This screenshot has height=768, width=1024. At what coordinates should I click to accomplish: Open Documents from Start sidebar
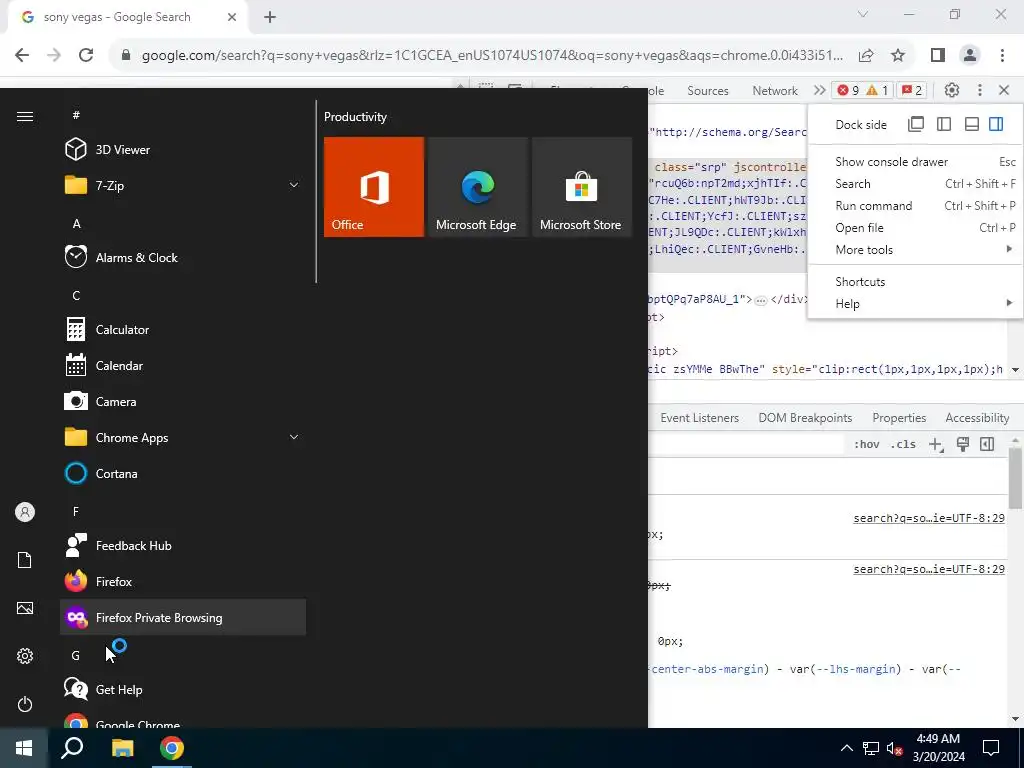(x=25, y=560)
